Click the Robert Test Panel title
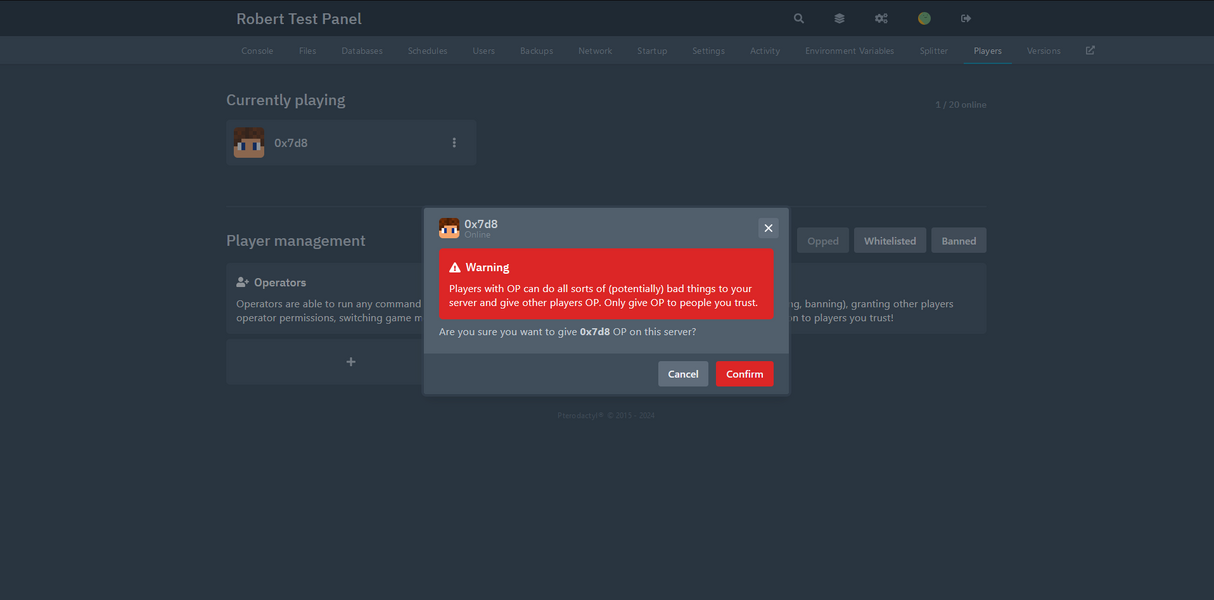The image size is (1214, 600). (298, 18)
